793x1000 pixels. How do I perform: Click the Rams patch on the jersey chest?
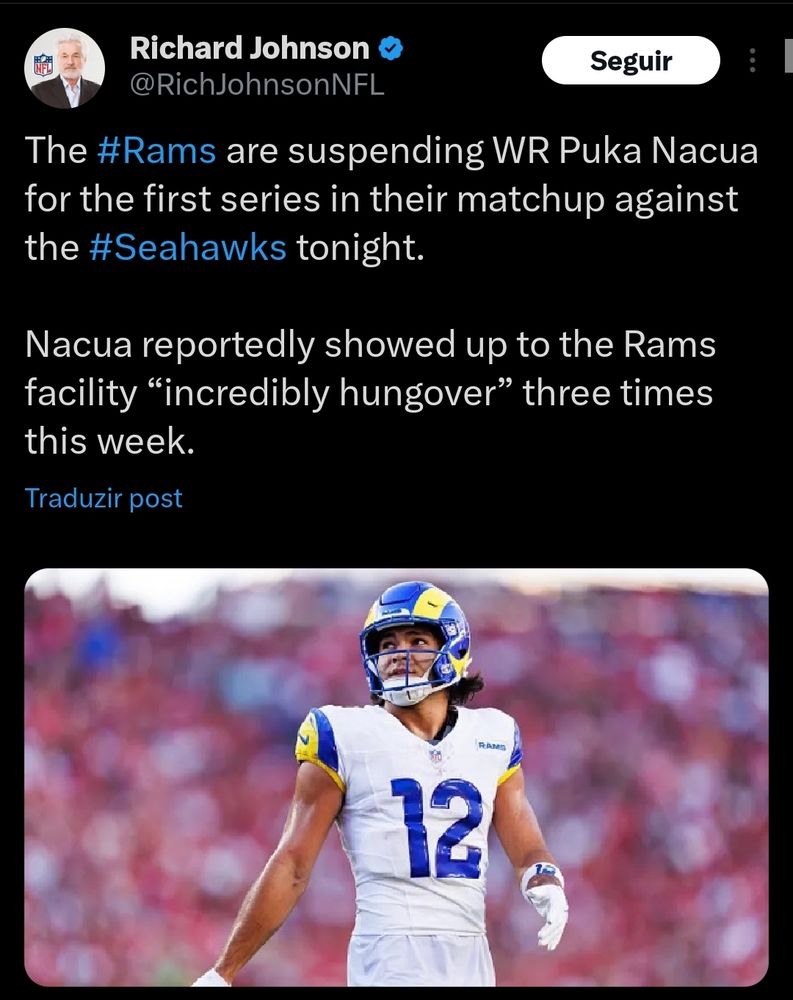tap(491, 745)
